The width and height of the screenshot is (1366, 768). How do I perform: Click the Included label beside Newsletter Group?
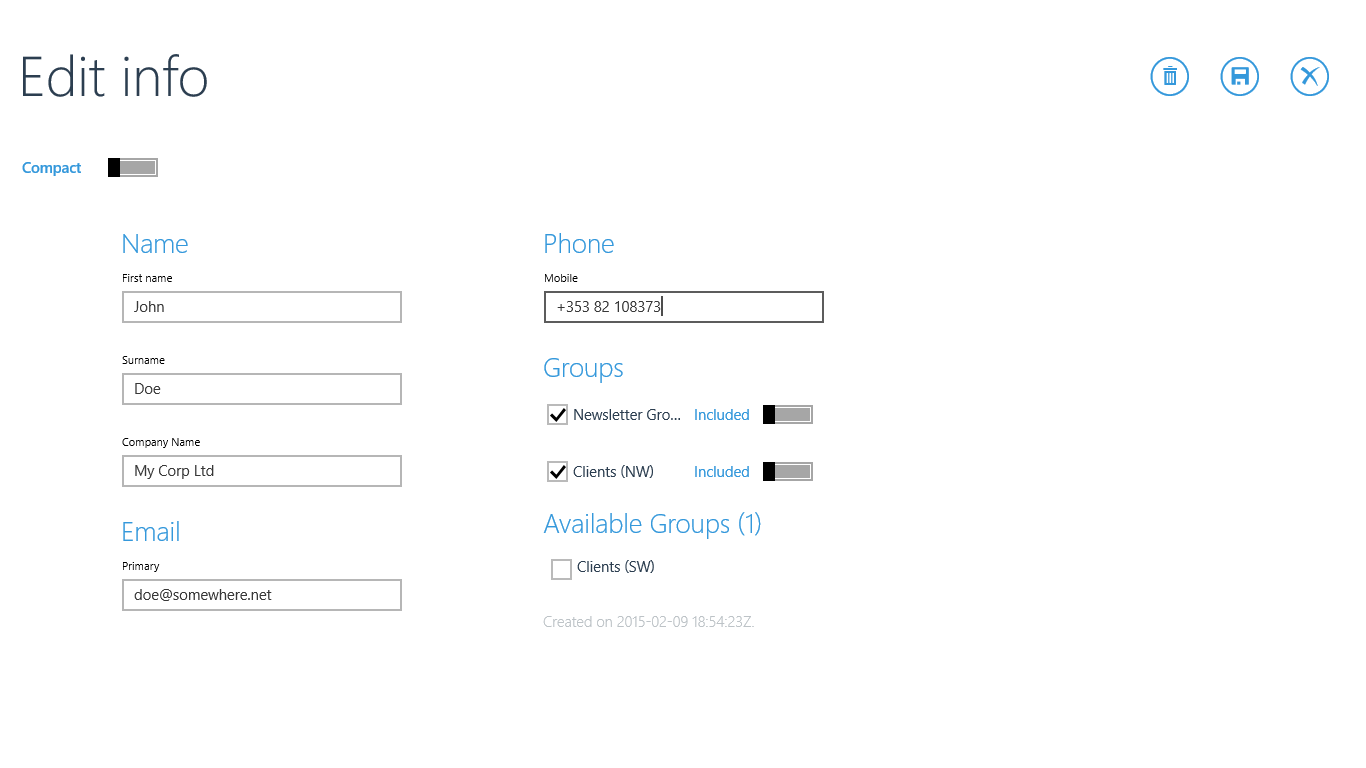click(x=721, y=415)
